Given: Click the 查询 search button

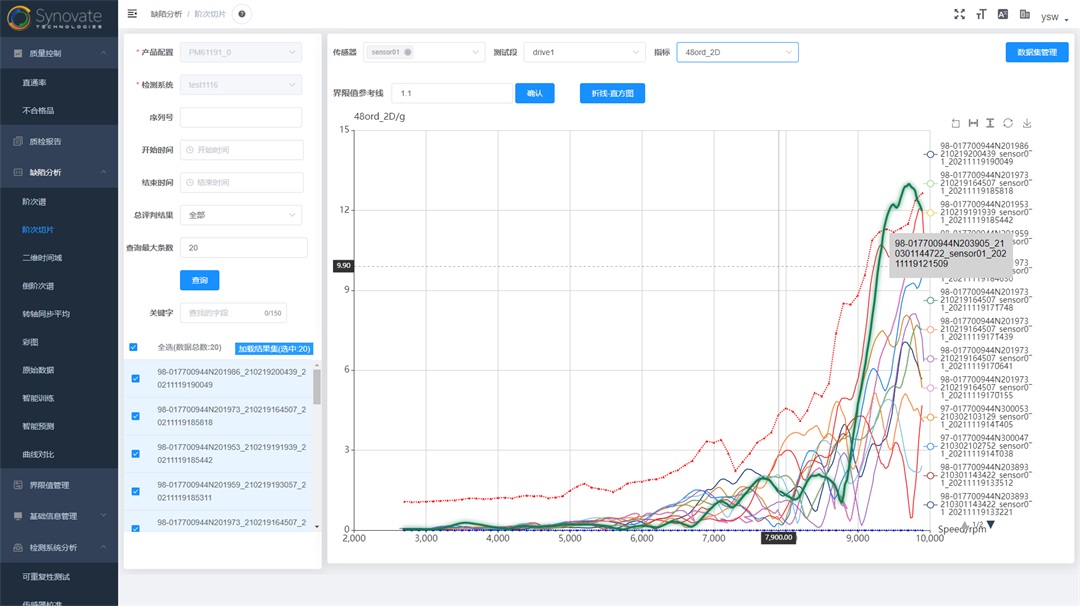Looking at the screenshot, I should (199, 280).
